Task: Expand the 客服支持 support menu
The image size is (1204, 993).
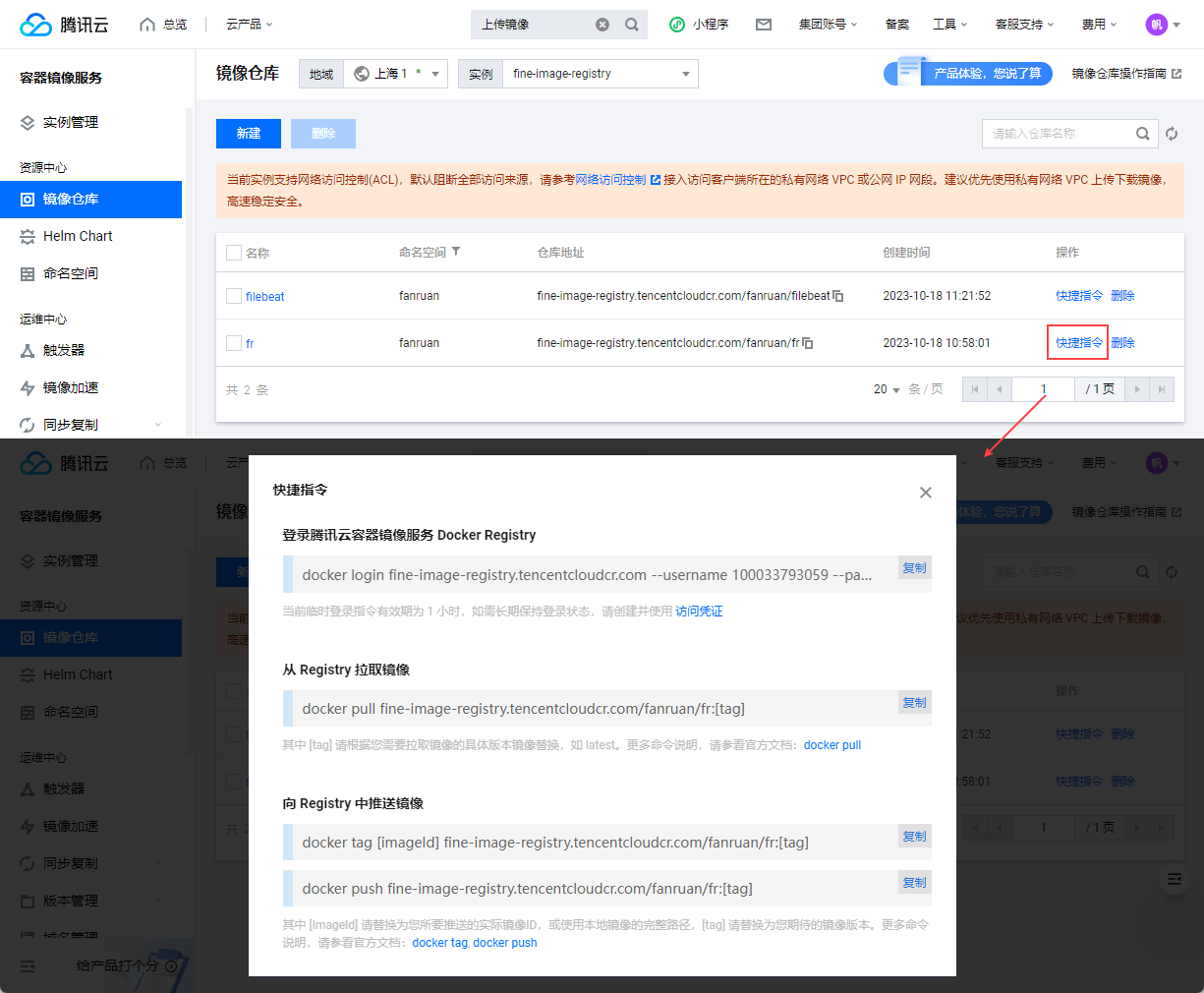Action: pyautogui.click(x=1024, y=25)
